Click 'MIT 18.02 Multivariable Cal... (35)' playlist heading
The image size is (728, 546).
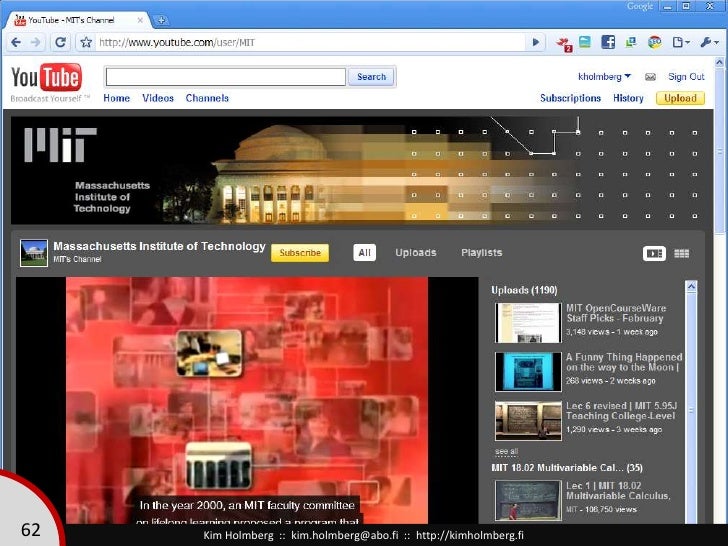pos(567,468)
